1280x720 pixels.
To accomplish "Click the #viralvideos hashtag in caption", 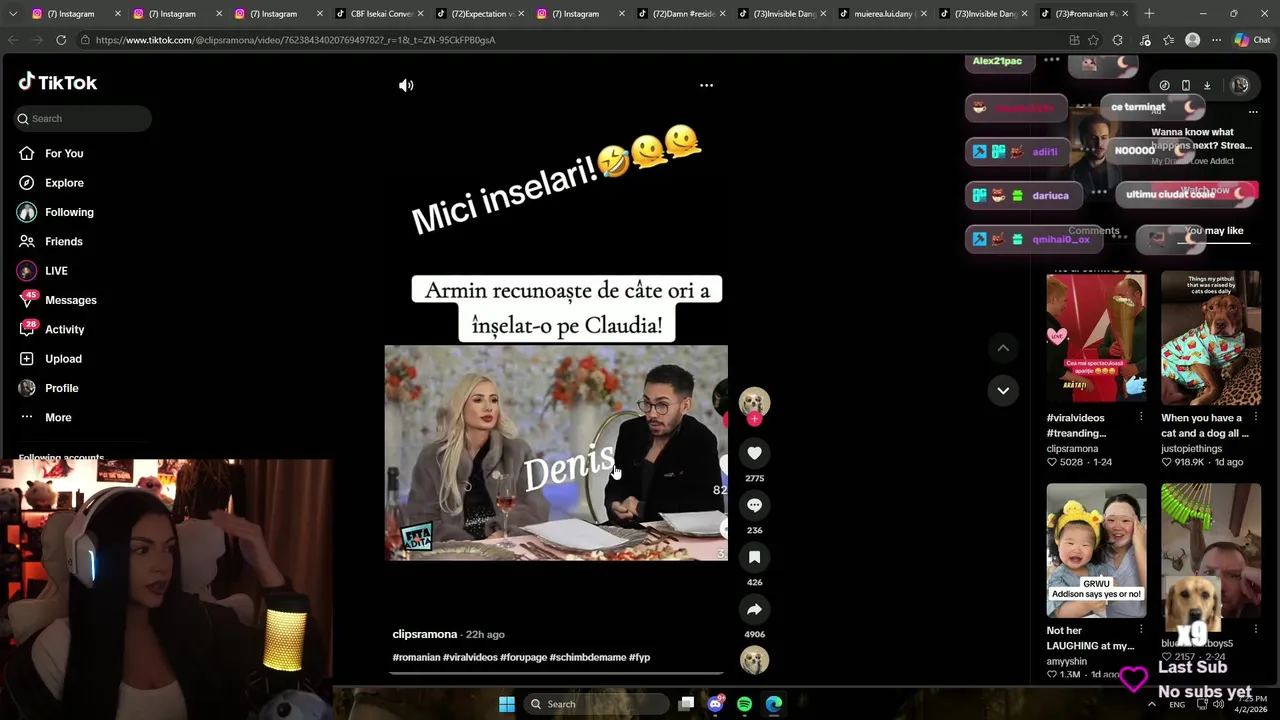I will pos(470,657).
